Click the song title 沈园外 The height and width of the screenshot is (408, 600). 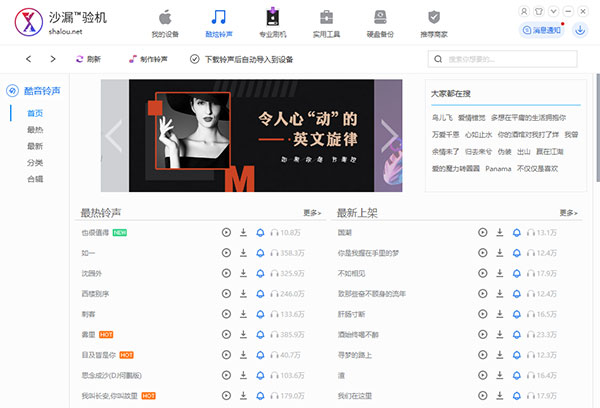click(x=91, y=273)
